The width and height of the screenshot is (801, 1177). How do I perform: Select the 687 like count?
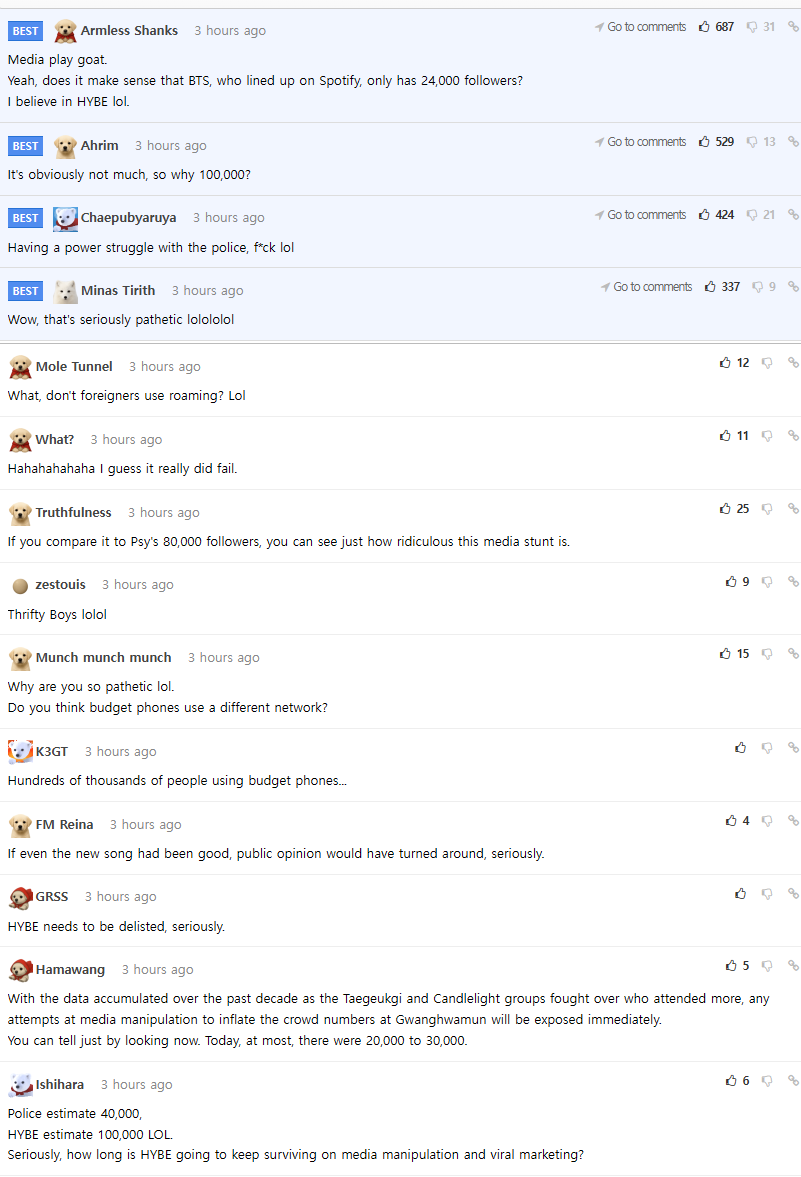pyautogui.click(x=724, y=27)
